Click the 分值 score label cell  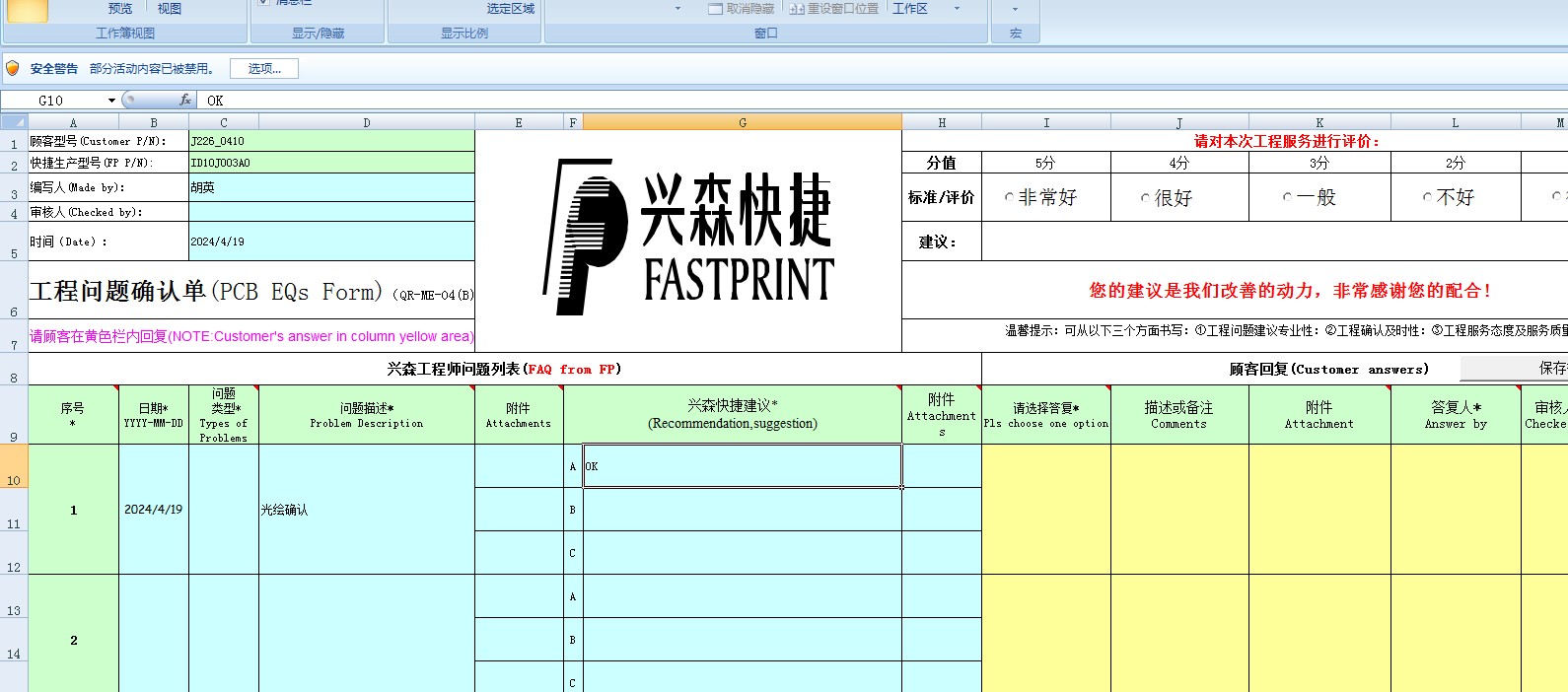point(942,163)
